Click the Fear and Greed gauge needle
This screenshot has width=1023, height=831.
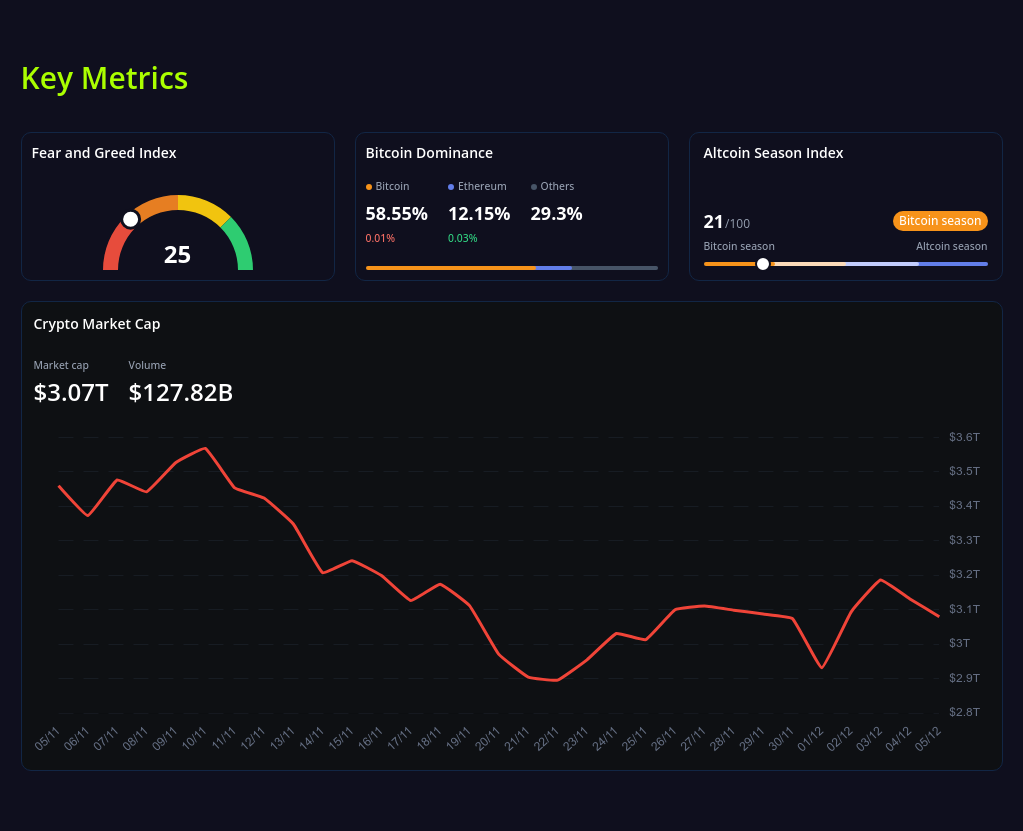click(x=130, y=219)
